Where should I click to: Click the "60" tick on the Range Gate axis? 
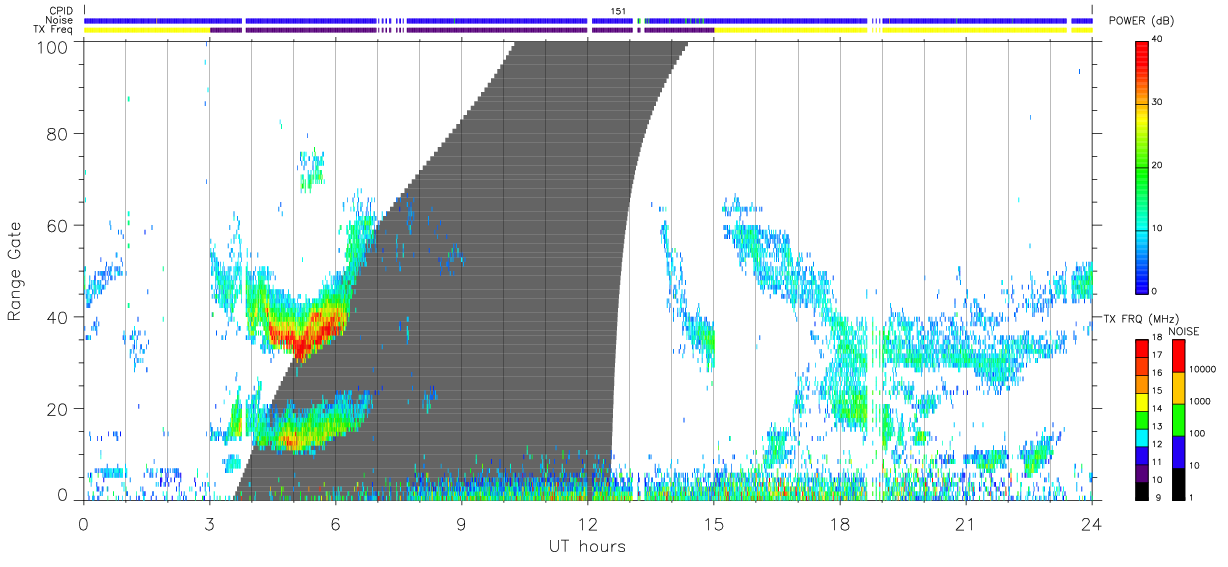click(x=59, y=225)
